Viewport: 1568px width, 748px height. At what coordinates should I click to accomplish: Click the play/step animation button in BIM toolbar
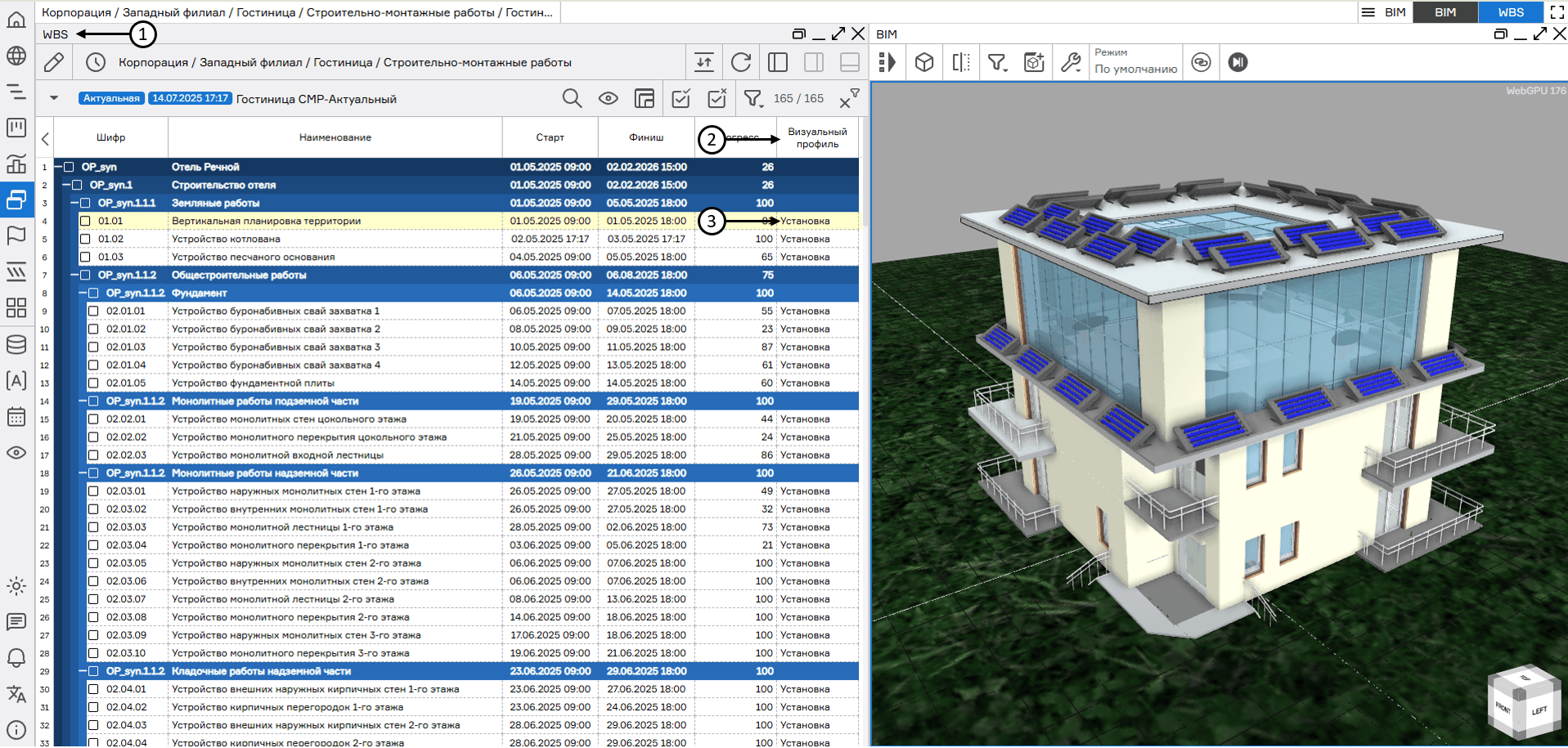coord(1238,62)
